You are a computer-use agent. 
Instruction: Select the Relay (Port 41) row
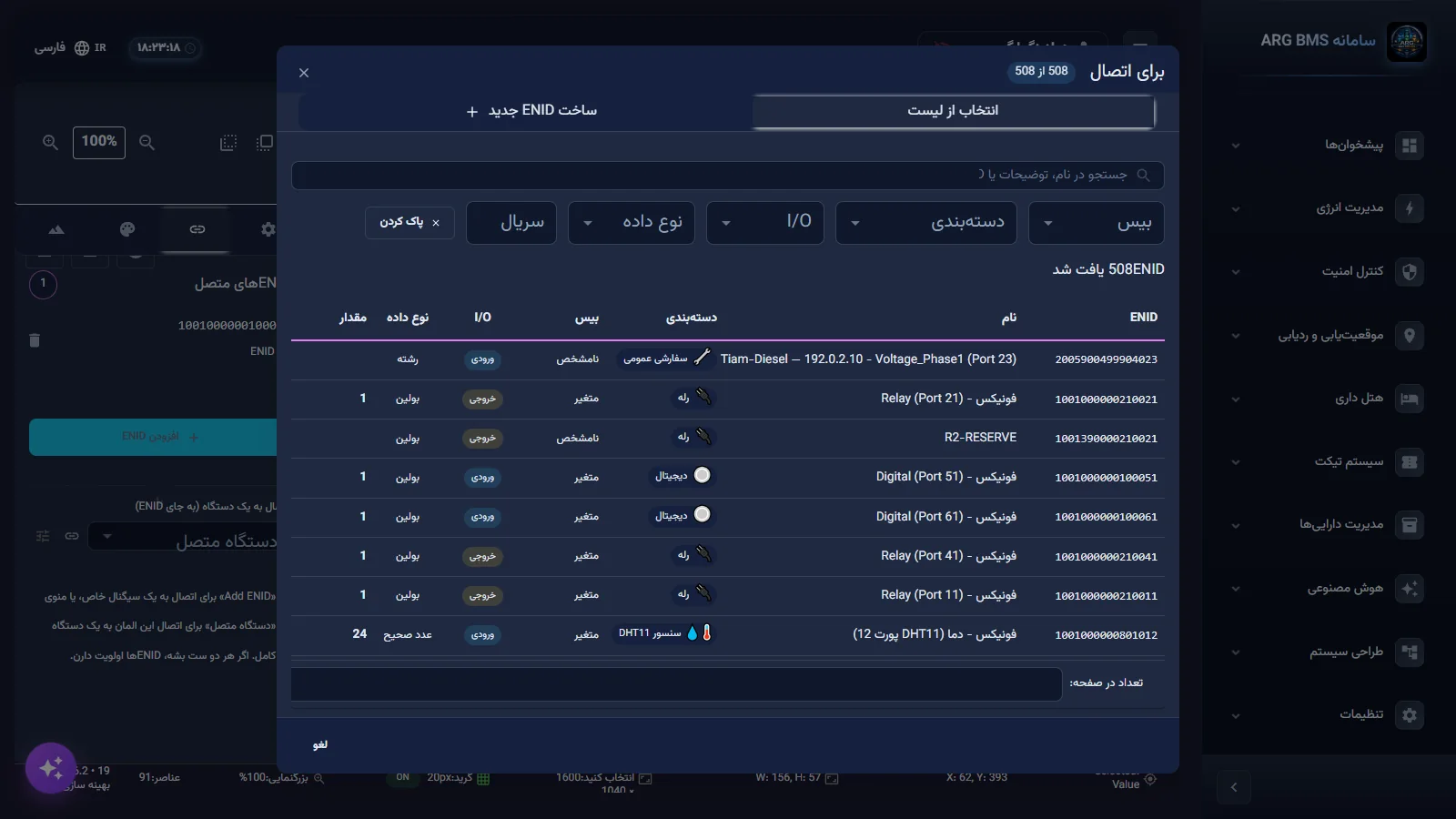click(x=727, y=556)
